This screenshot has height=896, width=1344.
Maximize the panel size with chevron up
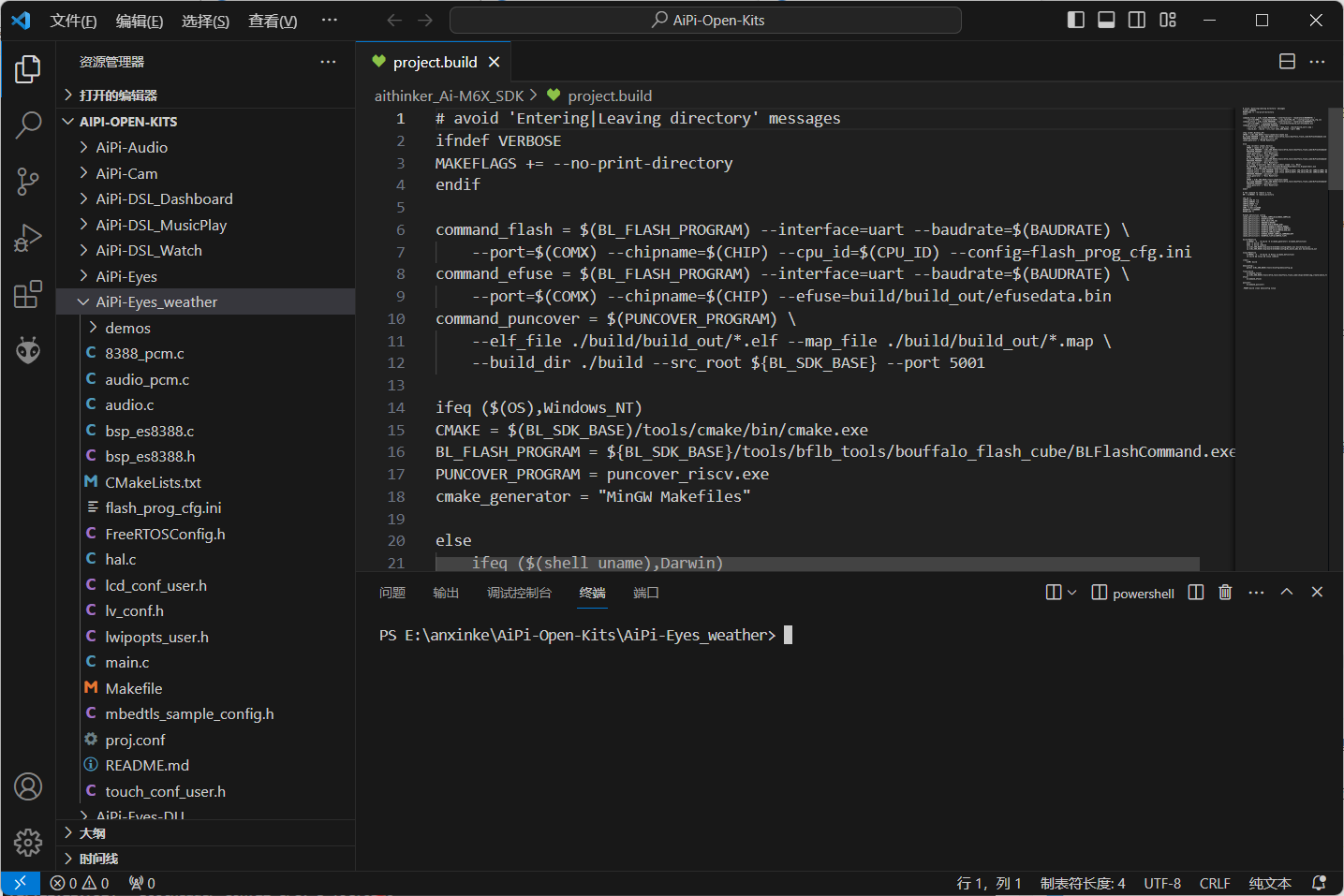1287,593
